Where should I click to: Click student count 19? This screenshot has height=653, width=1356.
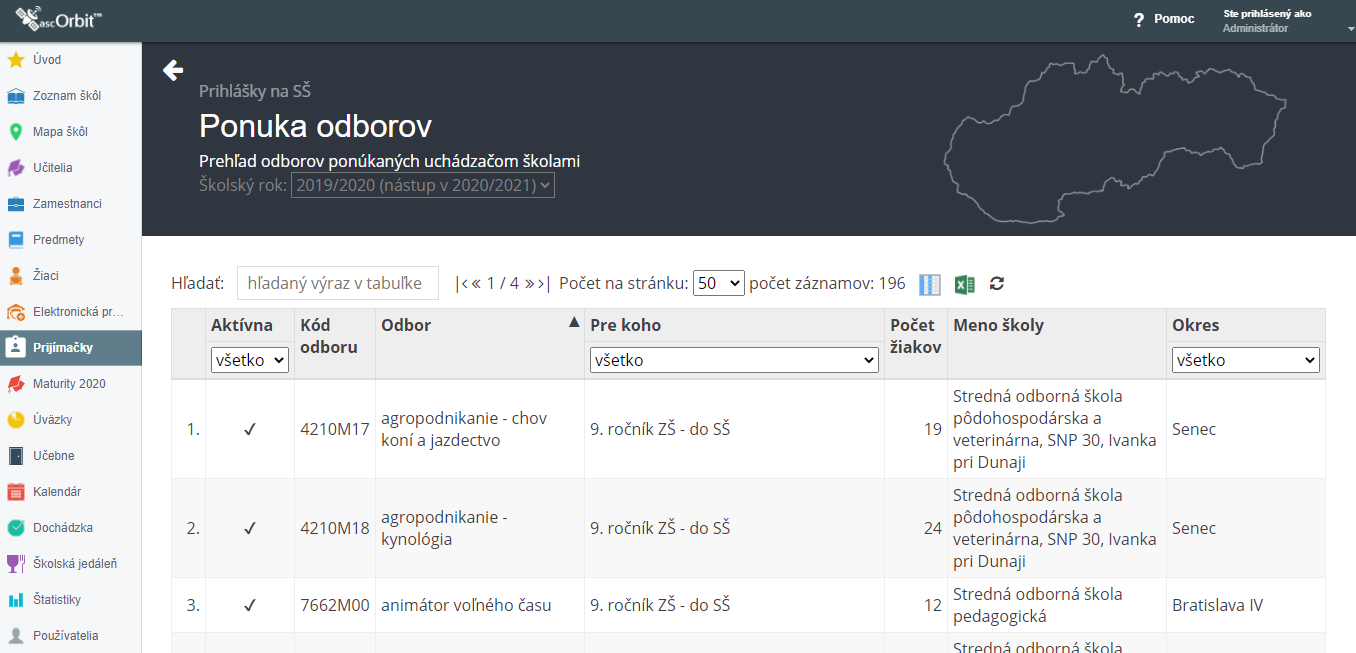point(933,429)
